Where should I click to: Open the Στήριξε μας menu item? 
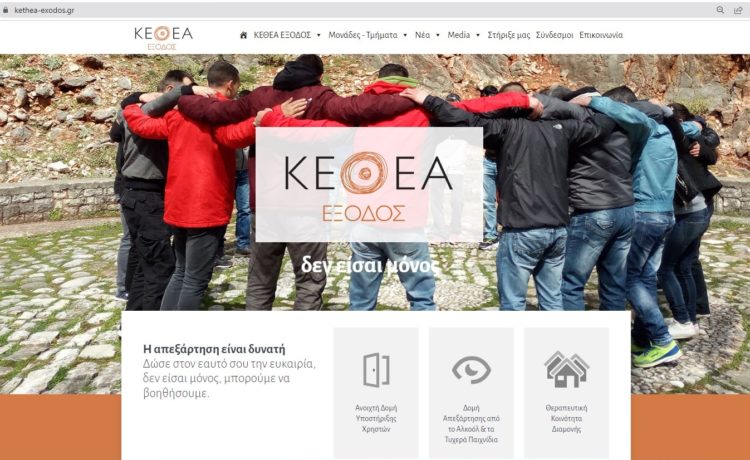[508, 35]
